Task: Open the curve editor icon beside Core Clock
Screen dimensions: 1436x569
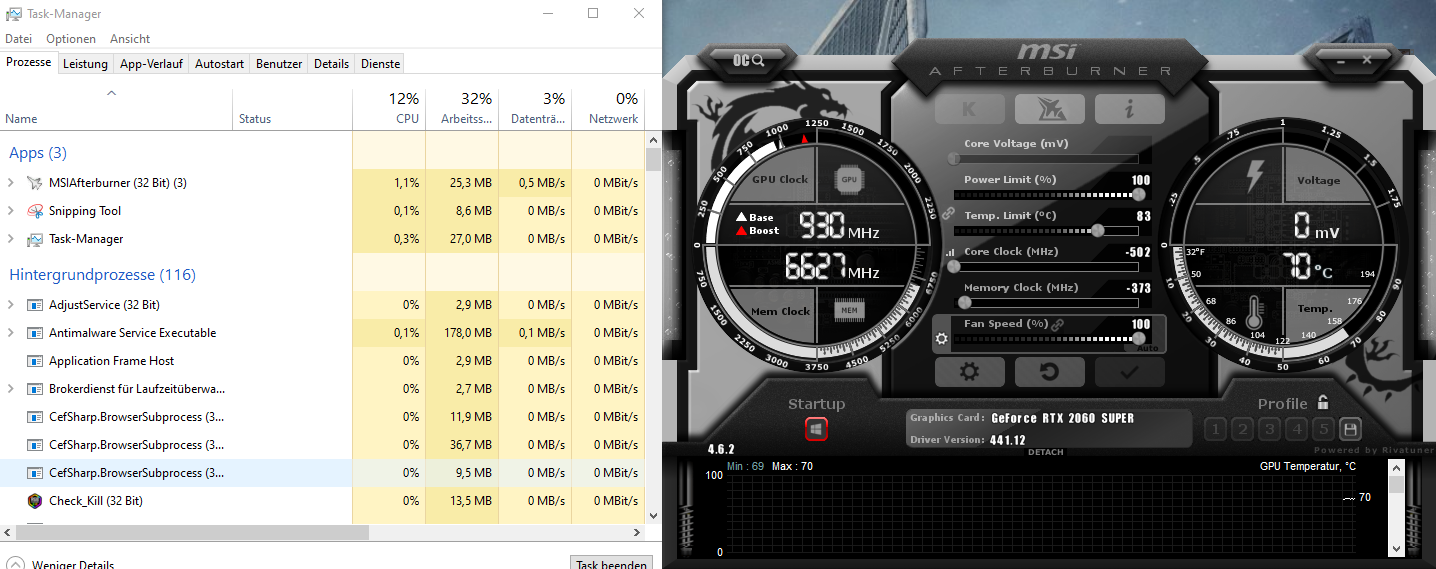Action: (x=950, y=253)
